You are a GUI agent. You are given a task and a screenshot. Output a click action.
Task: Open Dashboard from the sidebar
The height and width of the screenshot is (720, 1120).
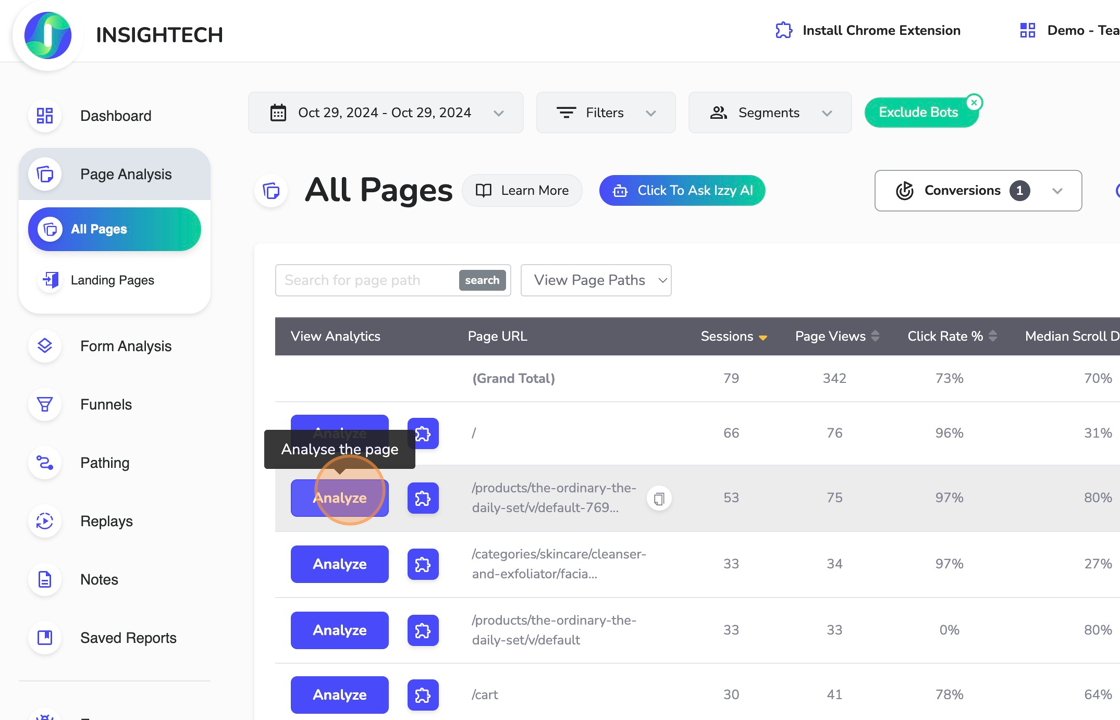pos(115,116)
